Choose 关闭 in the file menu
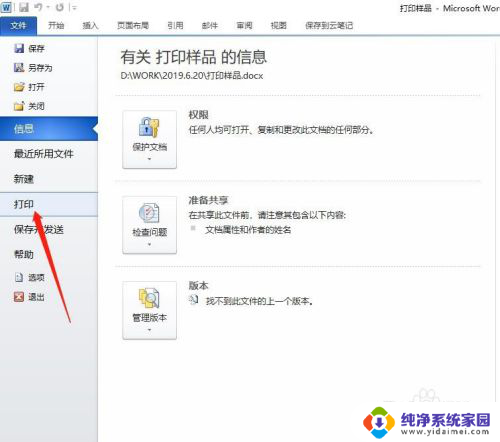Screen dimensions: 500x442 (36, 106)
